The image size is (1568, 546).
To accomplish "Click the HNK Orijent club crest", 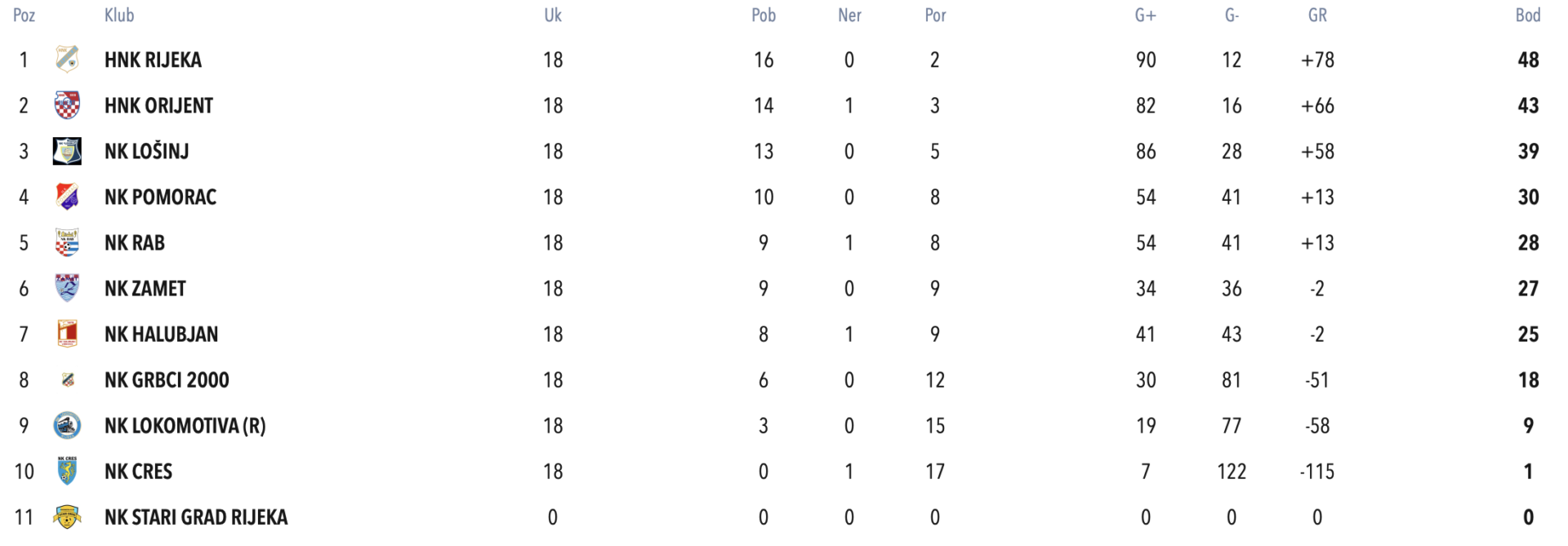I will pyautogui.click(x=67, y=105).
